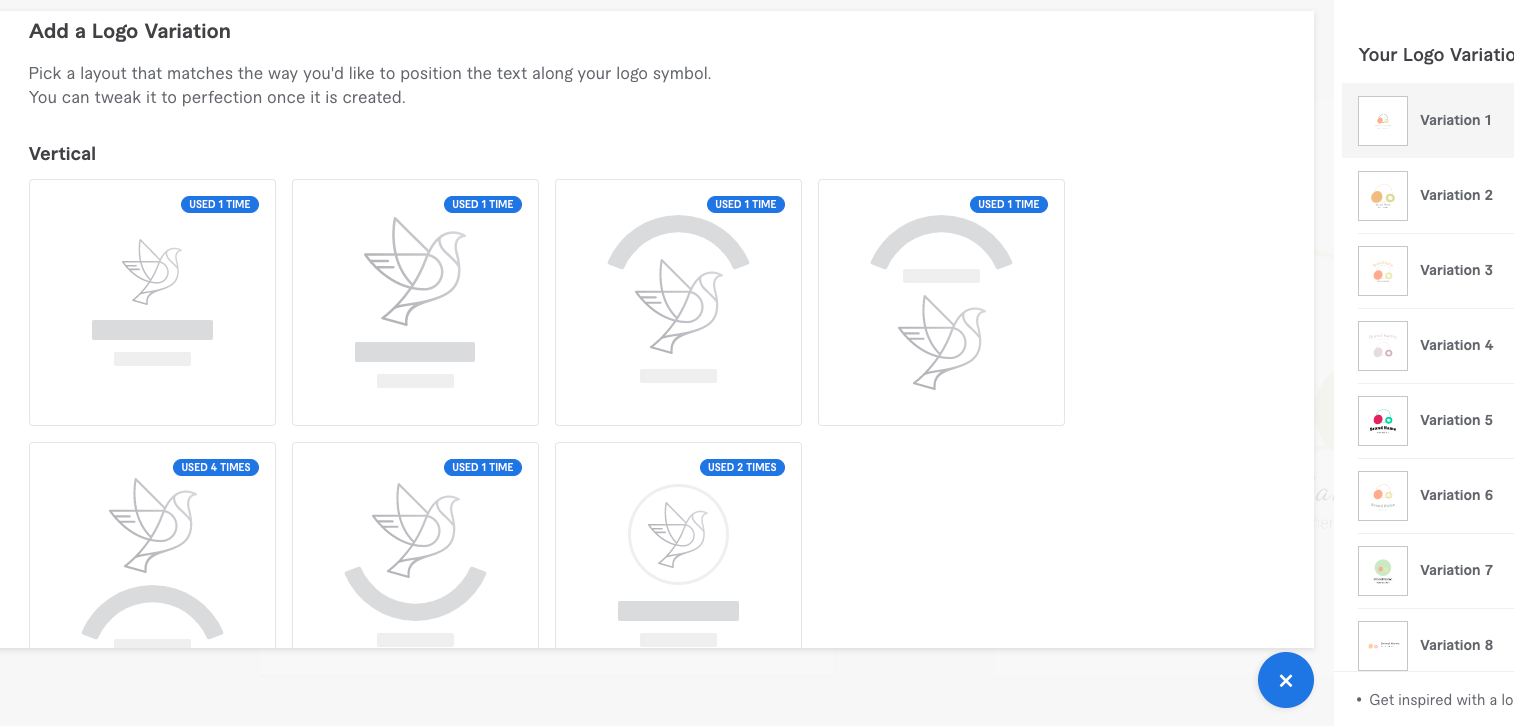
Task: Select Variation 7 green circle logo
Action: pos(1435,571)
